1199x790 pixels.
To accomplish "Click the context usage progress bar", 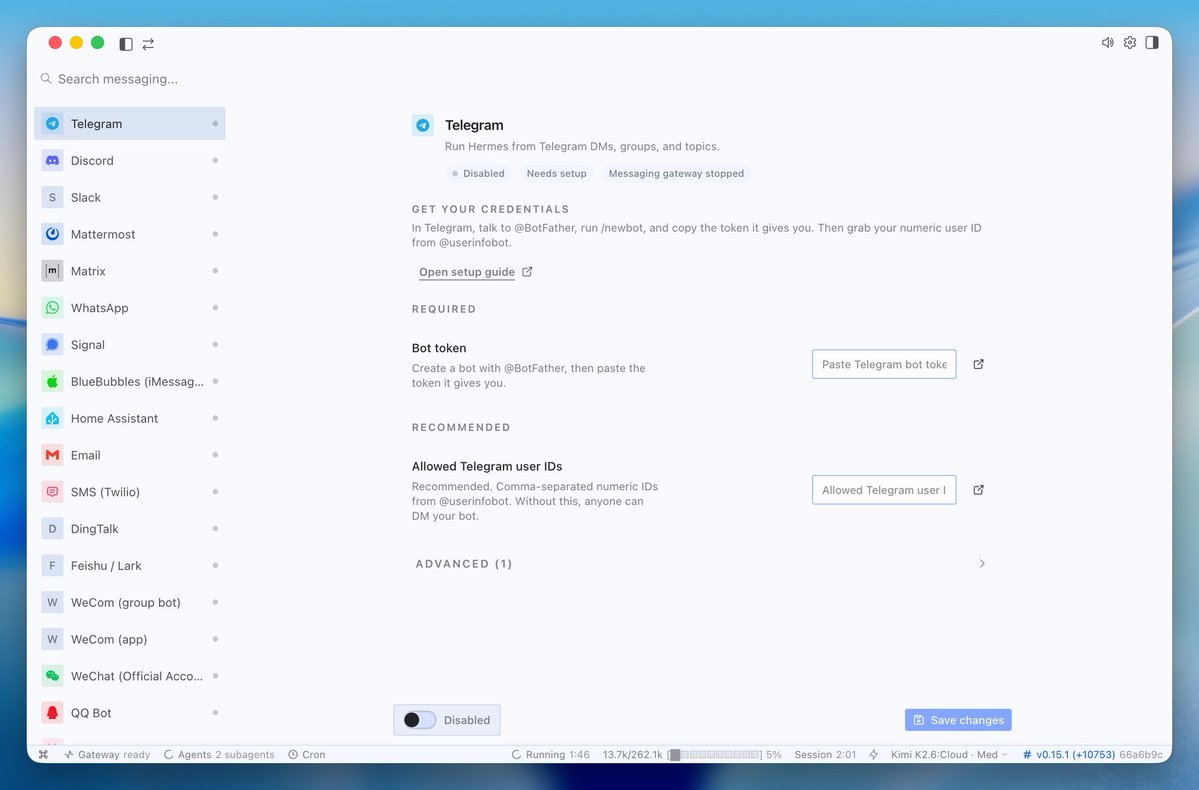I will click(x=716, y=754).
